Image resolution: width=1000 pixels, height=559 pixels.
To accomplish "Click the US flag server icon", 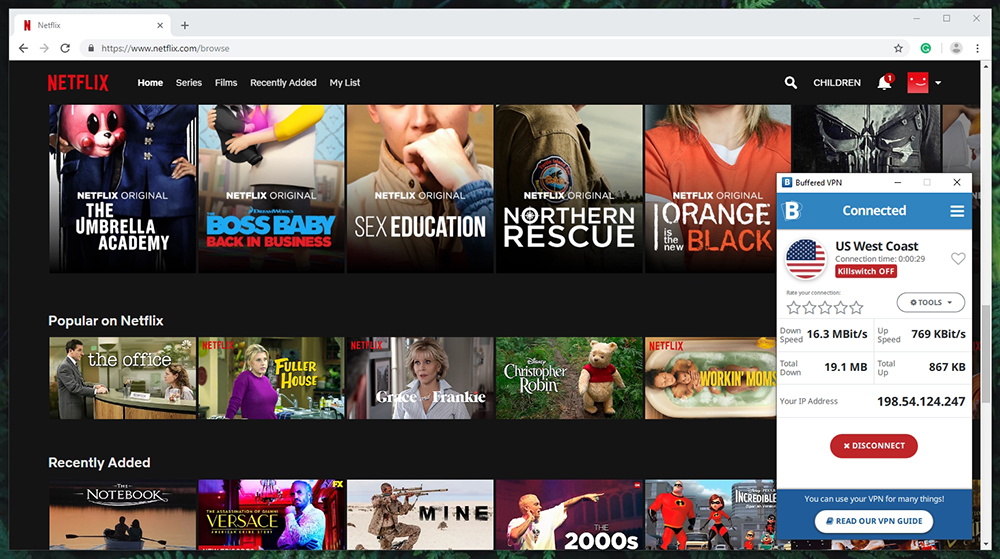I will (805, 259).
